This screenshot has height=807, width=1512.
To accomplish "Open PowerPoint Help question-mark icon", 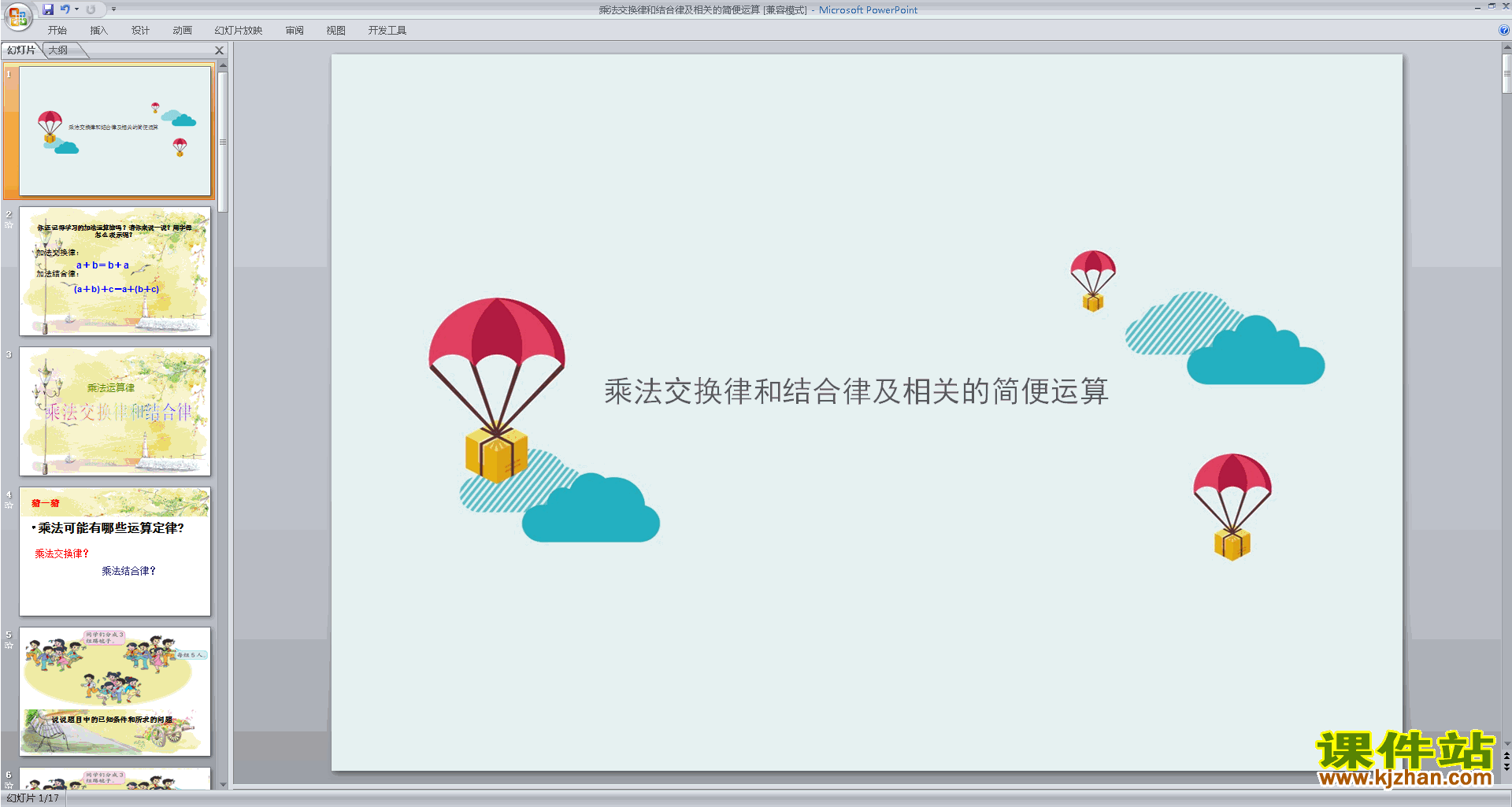I will tap(1504, 30).
